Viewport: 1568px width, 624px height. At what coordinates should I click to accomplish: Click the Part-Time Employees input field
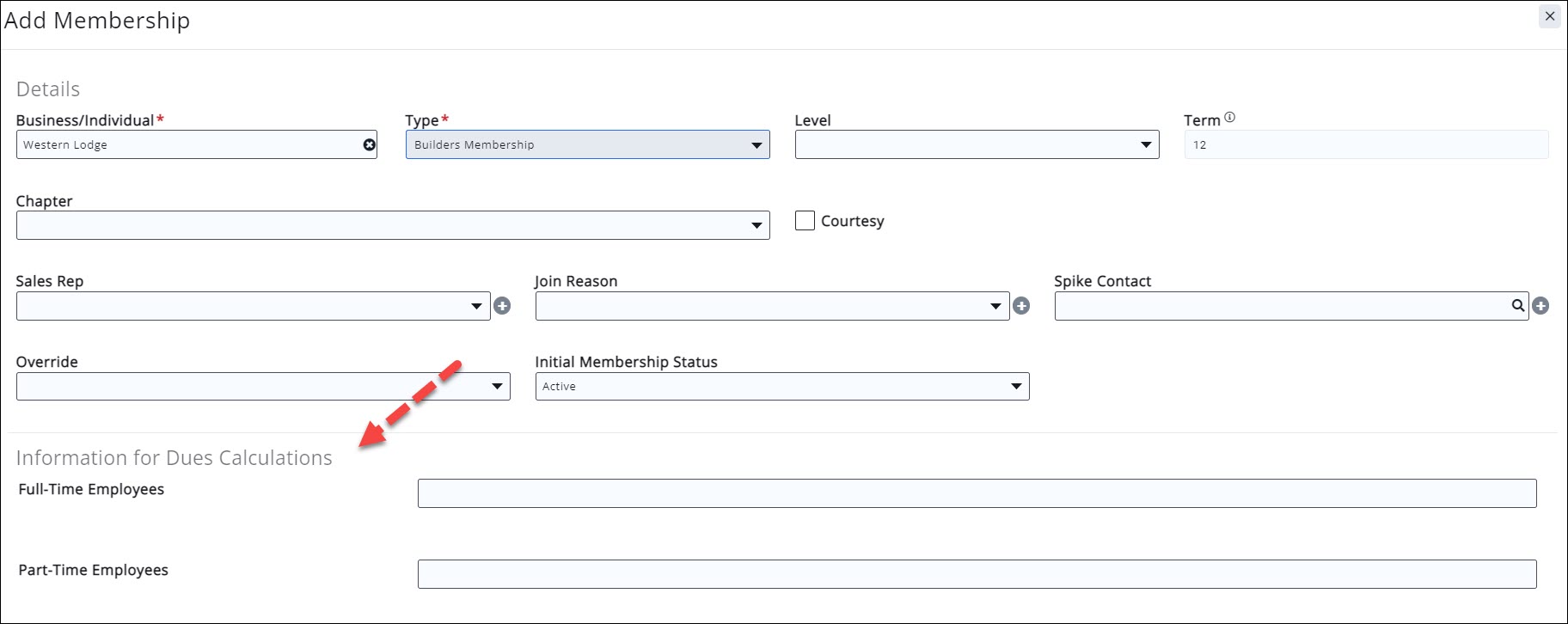[x=977, y=574]
